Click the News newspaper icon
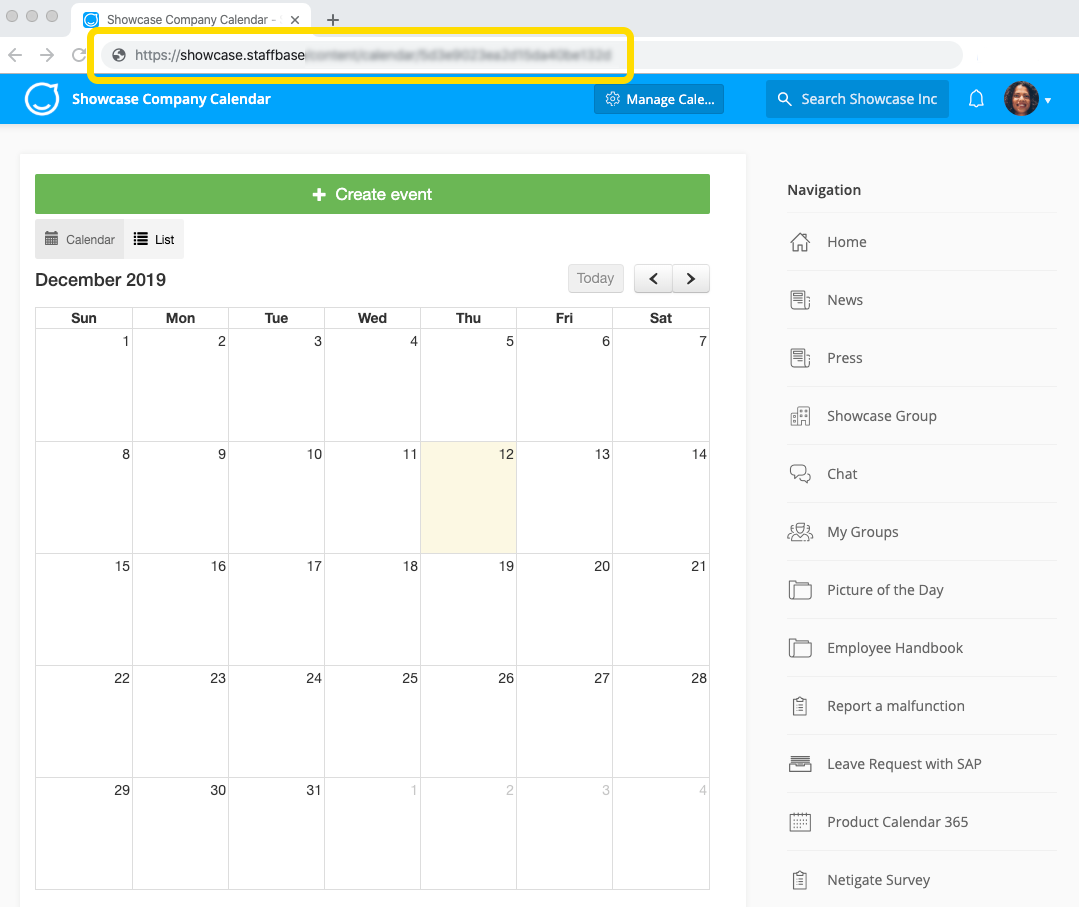The height and width of the screenshot is (908, 1080). coord(800,300)
